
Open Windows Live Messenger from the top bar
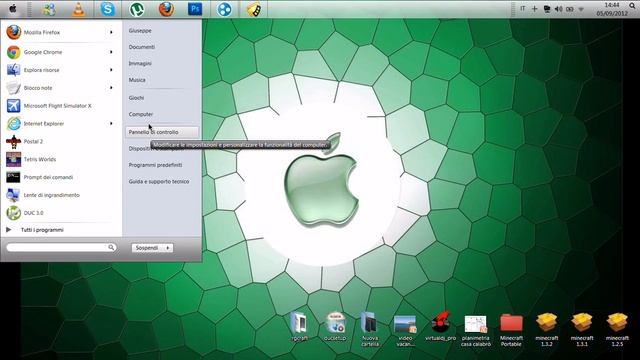(x=49, y=9)
